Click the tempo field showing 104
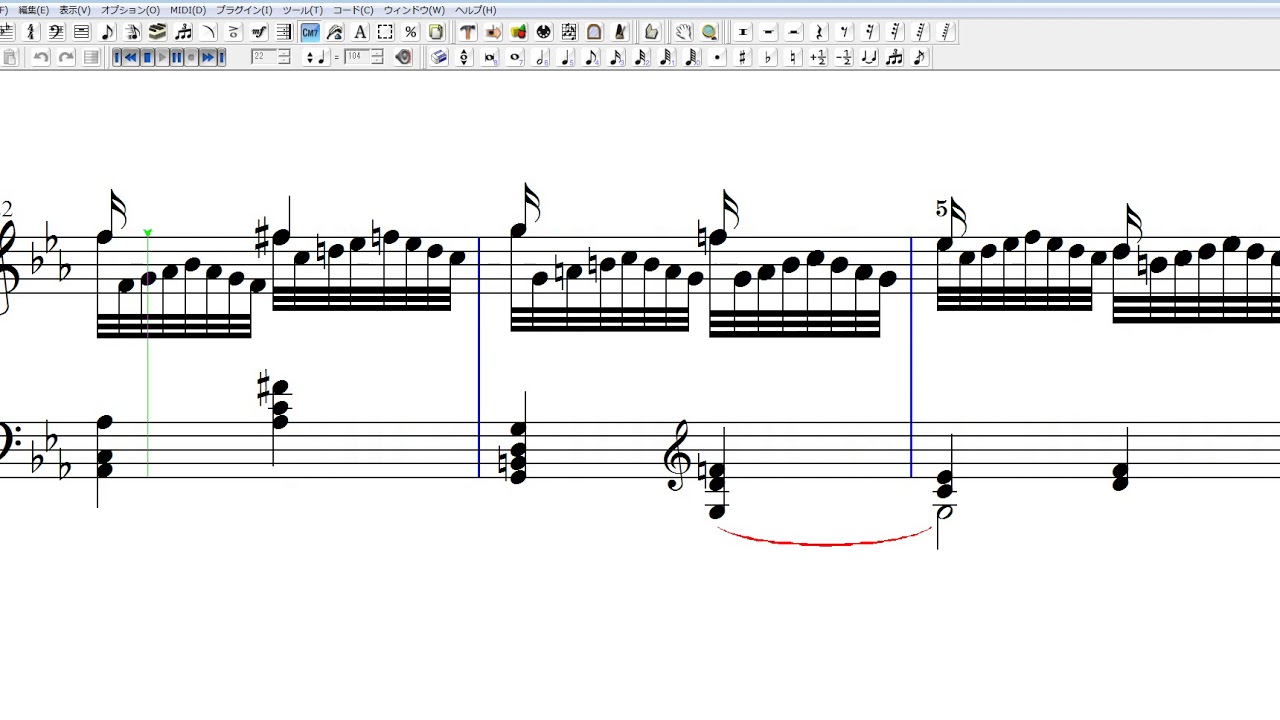This screenshot has width=1280, height=720. (357, 57)
